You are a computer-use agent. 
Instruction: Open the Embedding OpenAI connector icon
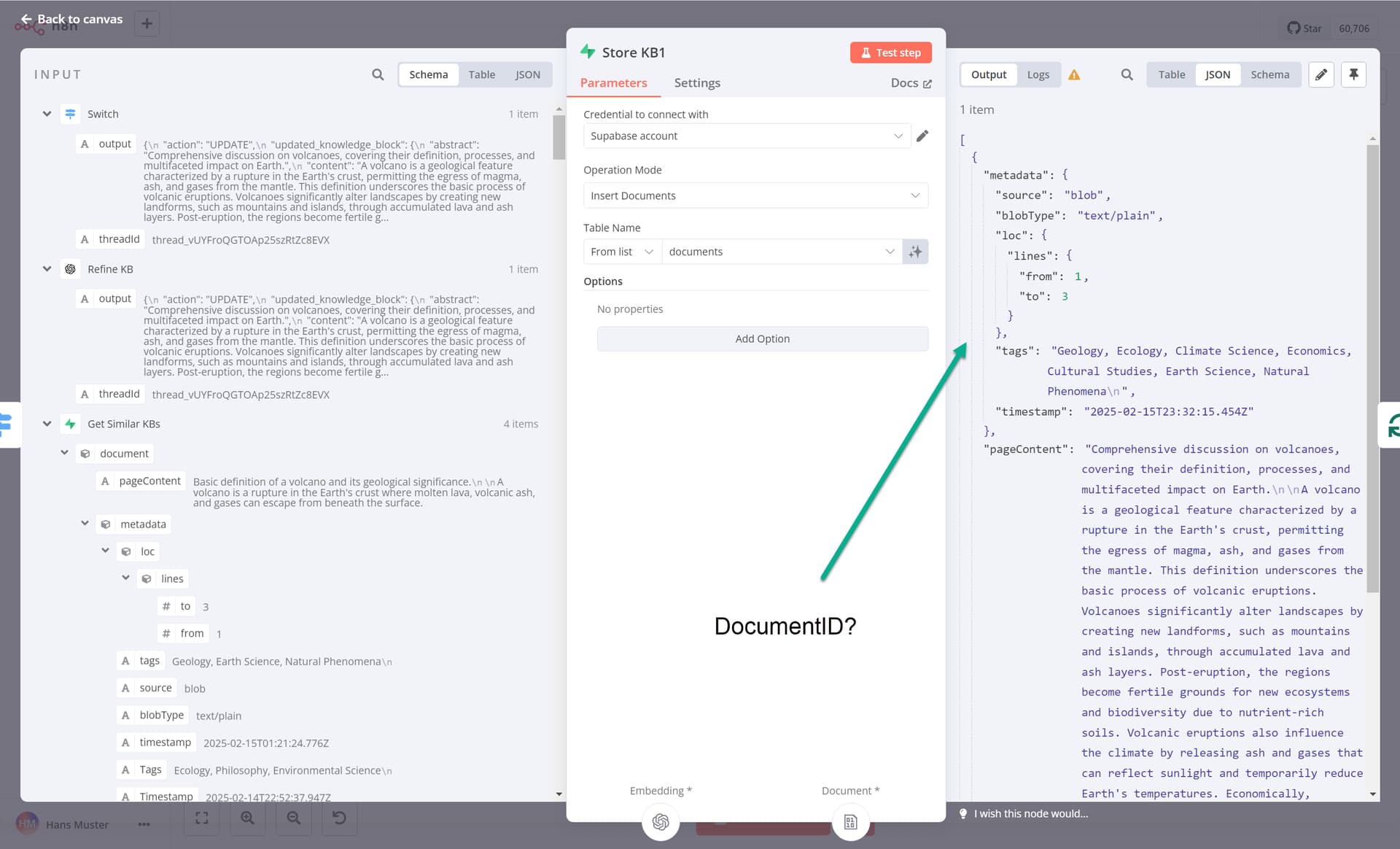point(661,822)
